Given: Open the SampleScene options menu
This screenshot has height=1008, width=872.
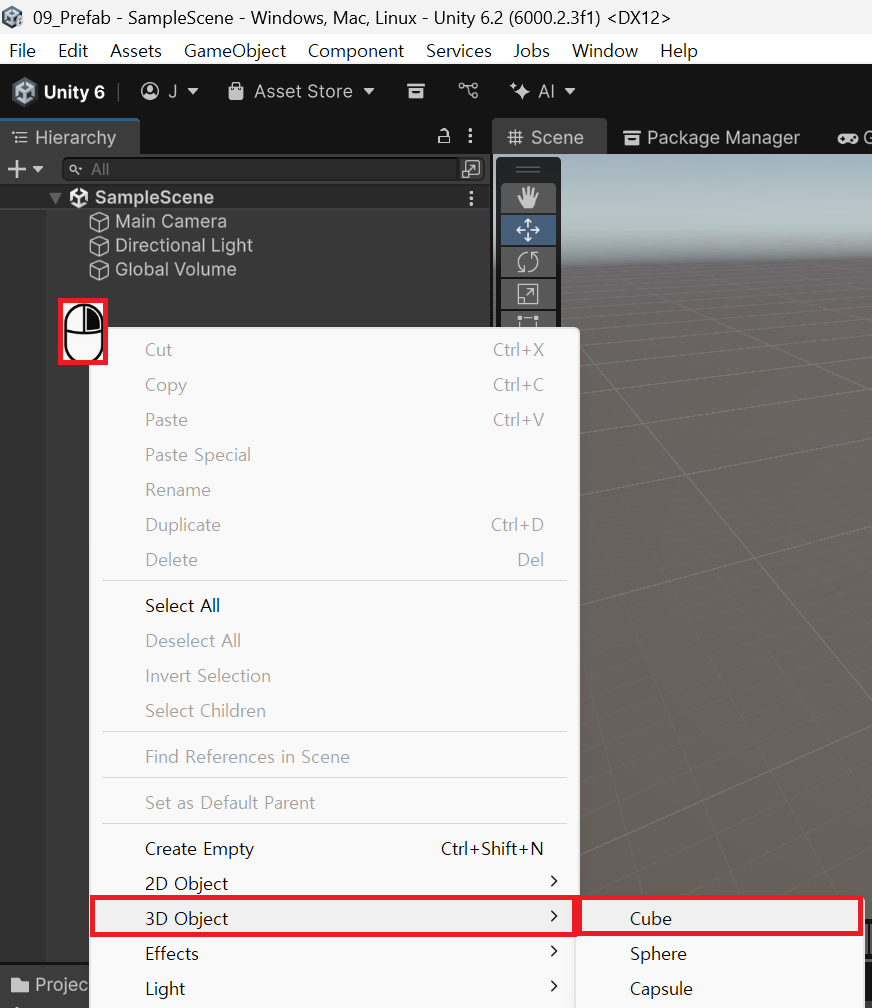Looking at the screenshot, I should click(471, 198).
